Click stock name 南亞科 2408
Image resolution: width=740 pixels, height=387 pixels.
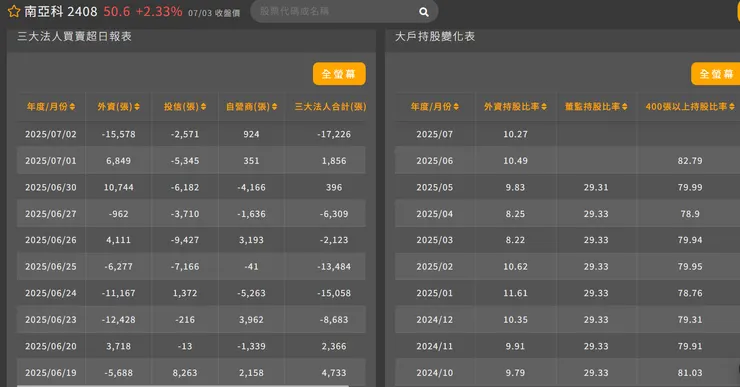(x=61, y=11)
